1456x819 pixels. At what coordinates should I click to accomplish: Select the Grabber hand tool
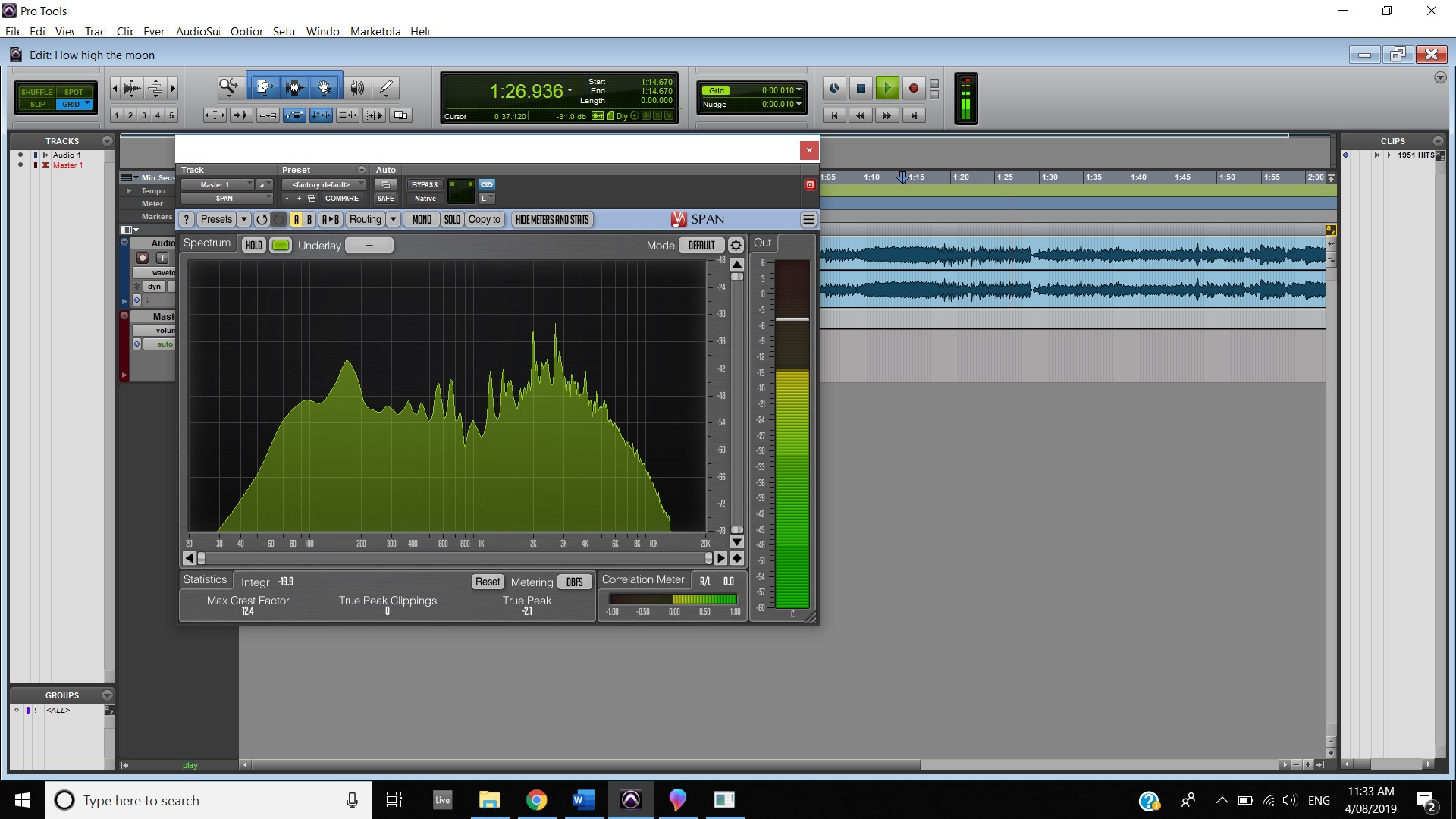[x=325, y=88]
